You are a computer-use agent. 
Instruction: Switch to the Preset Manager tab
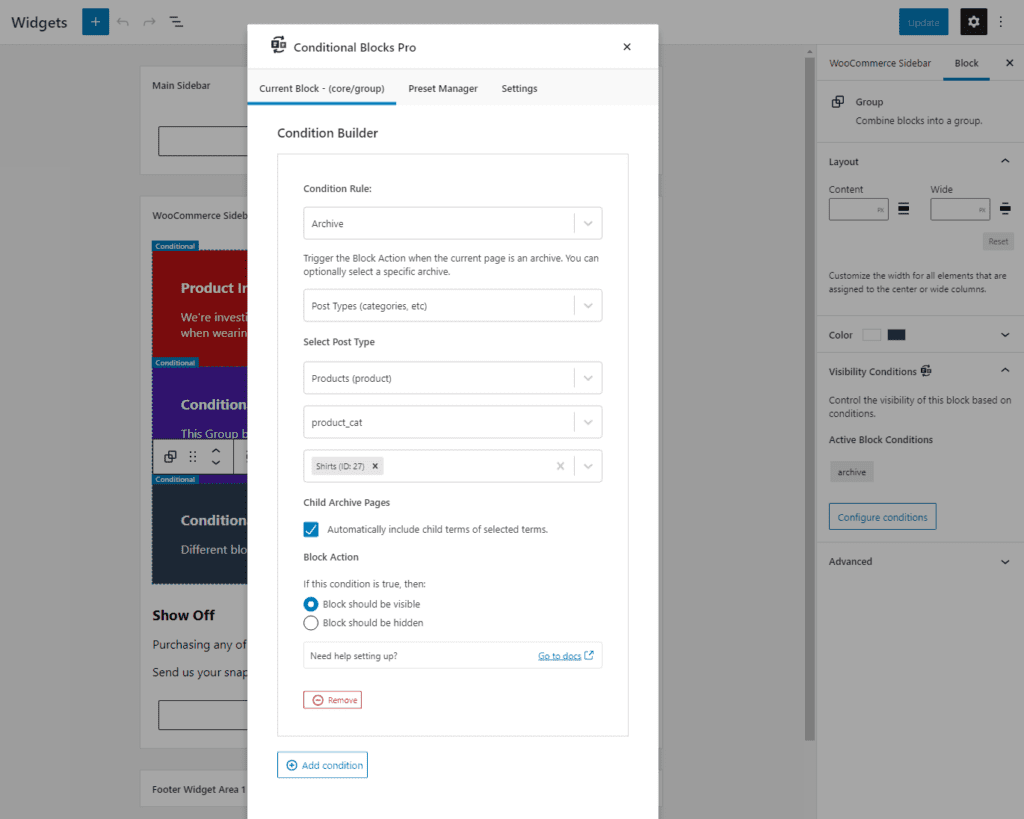443,88
